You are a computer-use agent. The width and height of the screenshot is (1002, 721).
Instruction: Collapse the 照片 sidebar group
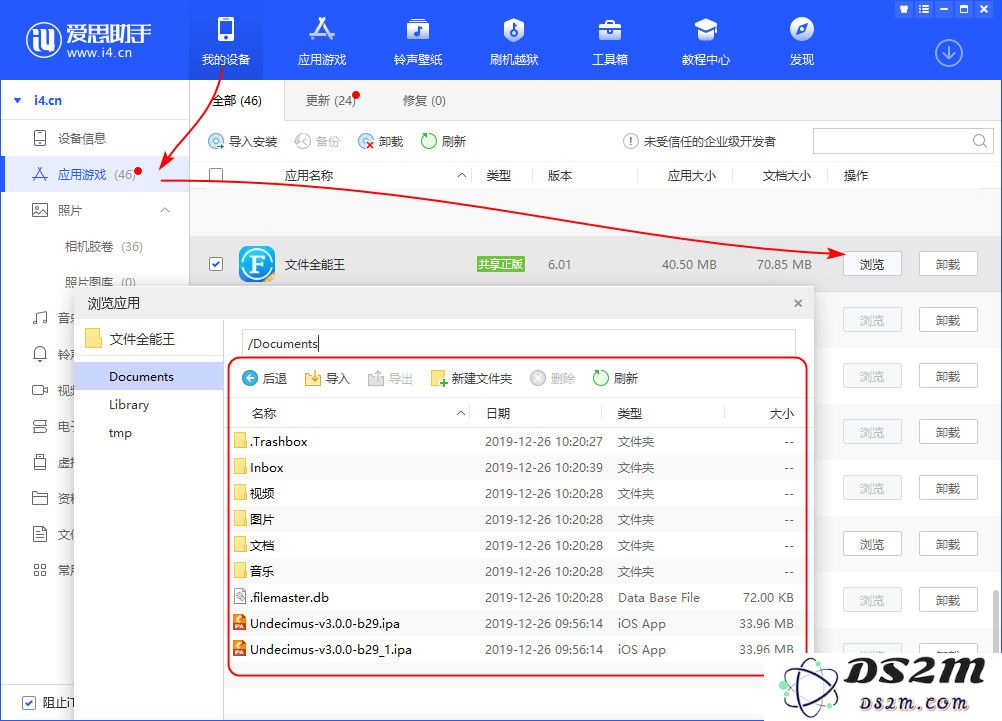click(165, 210)
